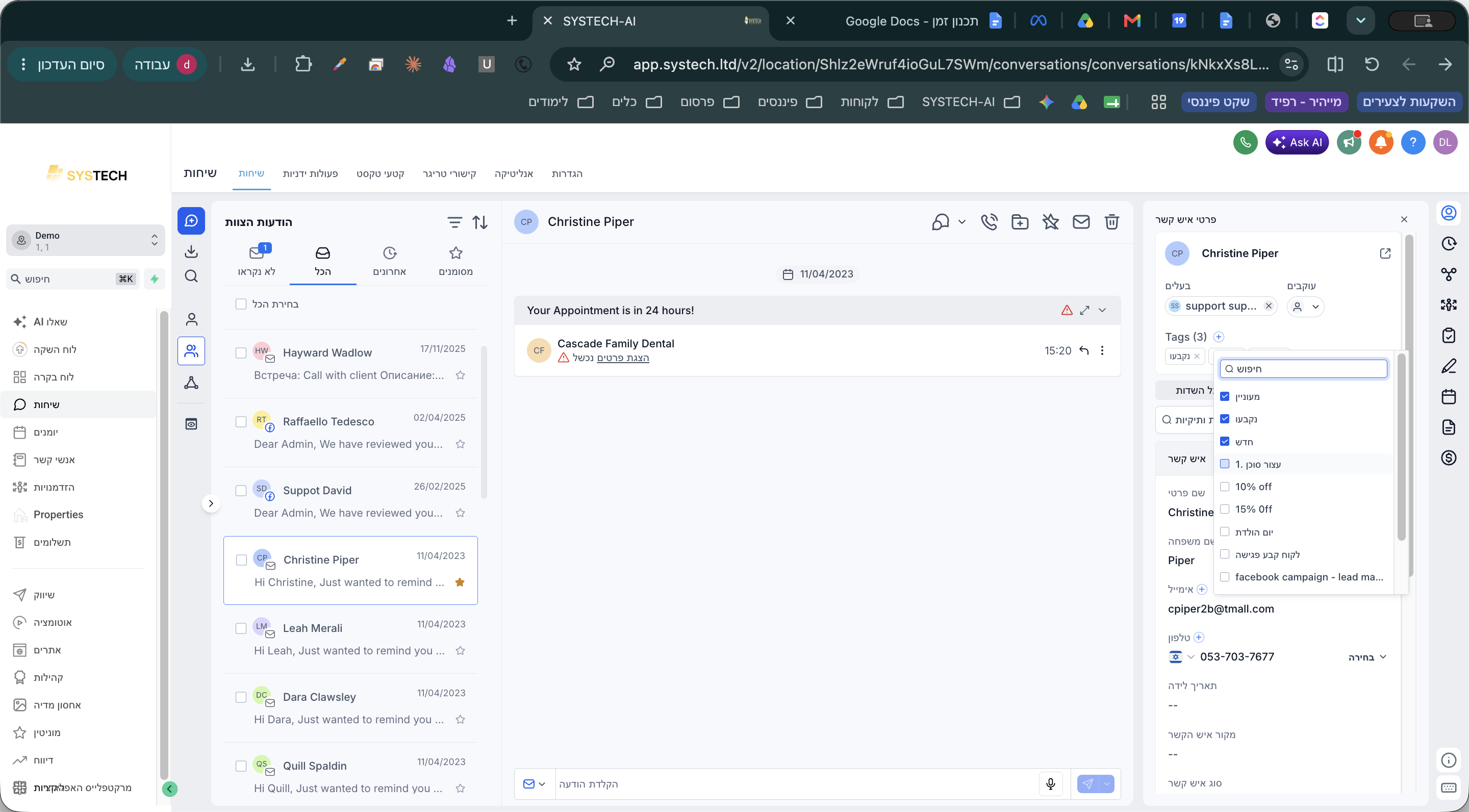Open the expand arrows on appointment email
The image size is (1469, 812).
1084,310
